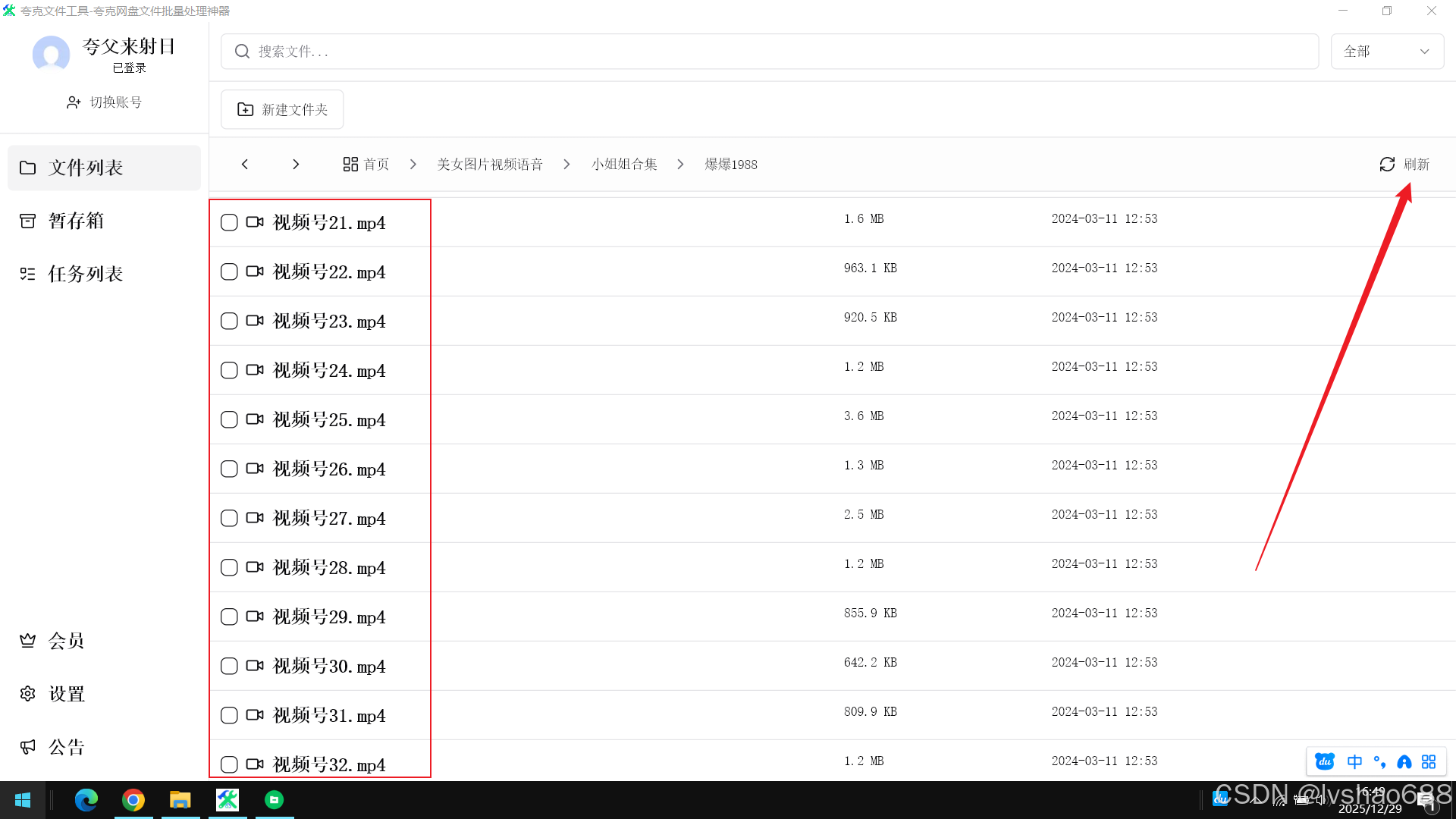Click the chevron after 首页 in the breadcrumb
The image size is (1456, 819).
[x=413, y=165]
